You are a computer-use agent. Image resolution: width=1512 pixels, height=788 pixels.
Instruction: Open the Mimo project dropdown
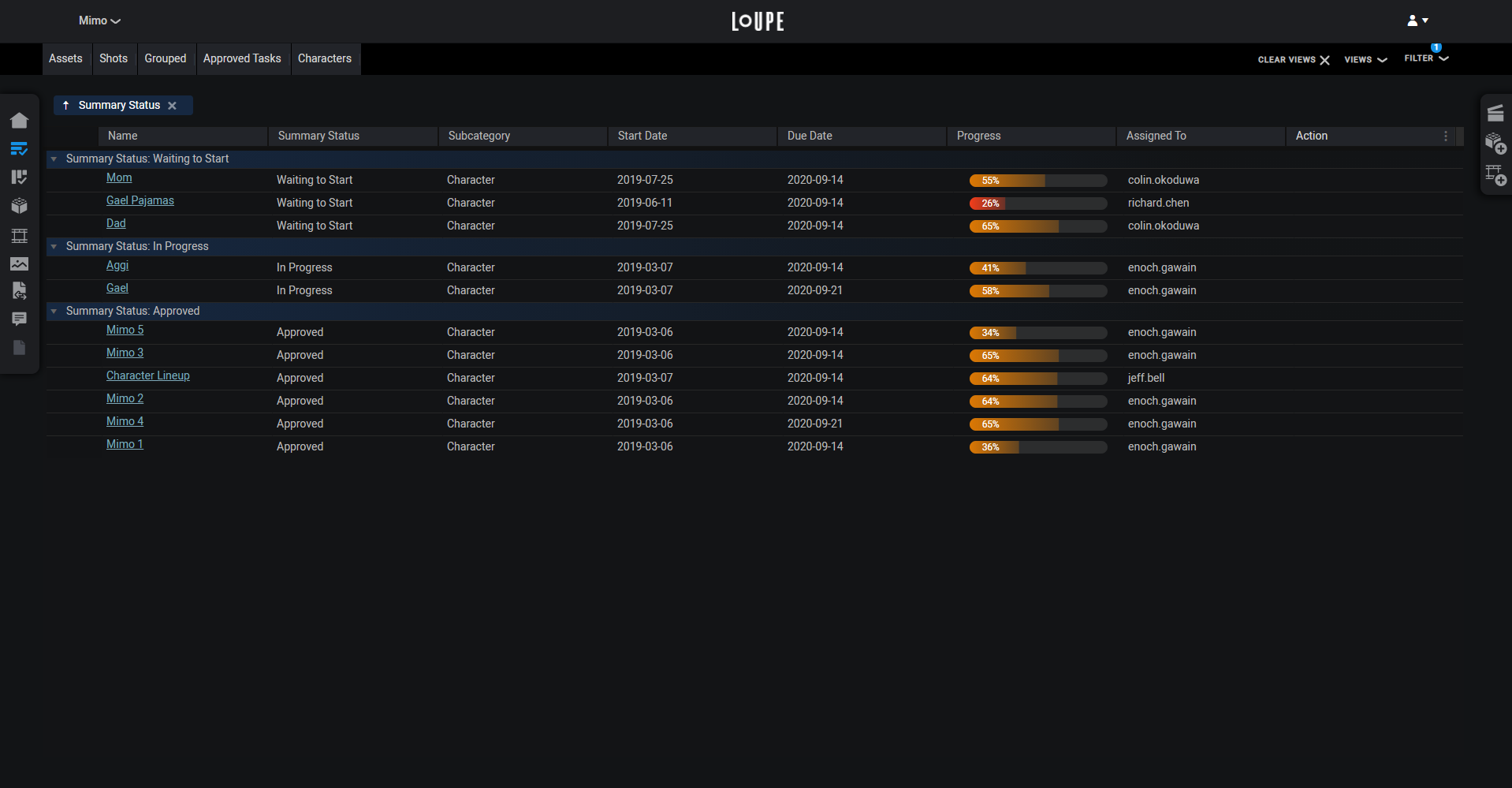click(x=99, y=21)
